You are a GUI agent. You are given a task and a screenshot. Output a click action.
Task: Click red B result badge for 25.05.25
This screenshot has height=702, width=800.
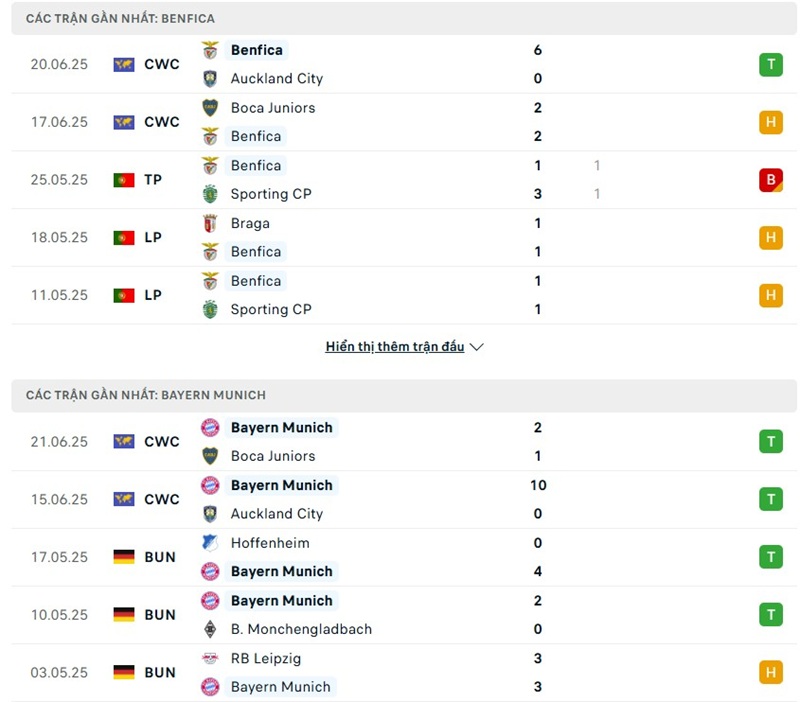770,180
